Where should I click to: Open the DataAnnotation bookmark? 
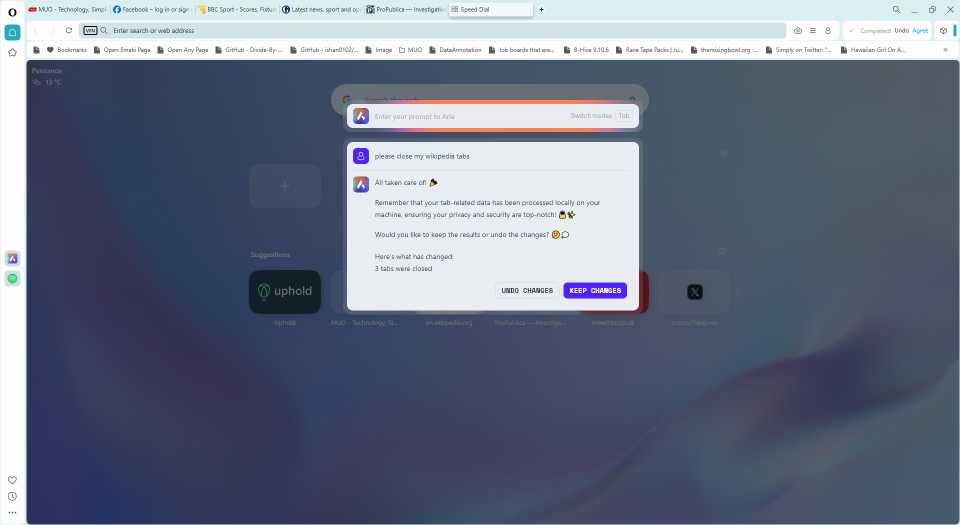tap(455, 50)
